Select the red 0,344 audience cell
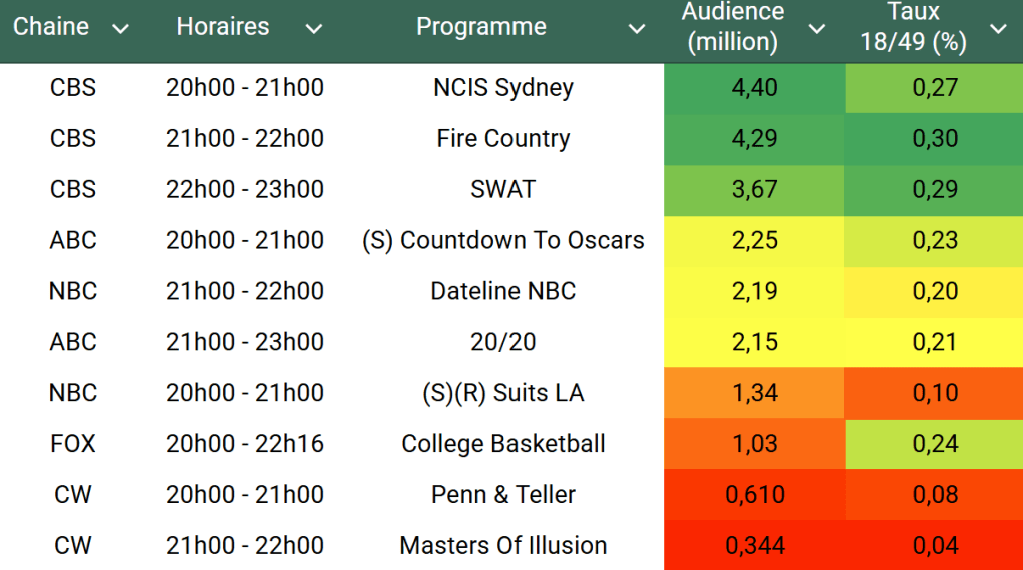Image resolution: width=1023 pixels, height=570 pixels. coord(754,546)
